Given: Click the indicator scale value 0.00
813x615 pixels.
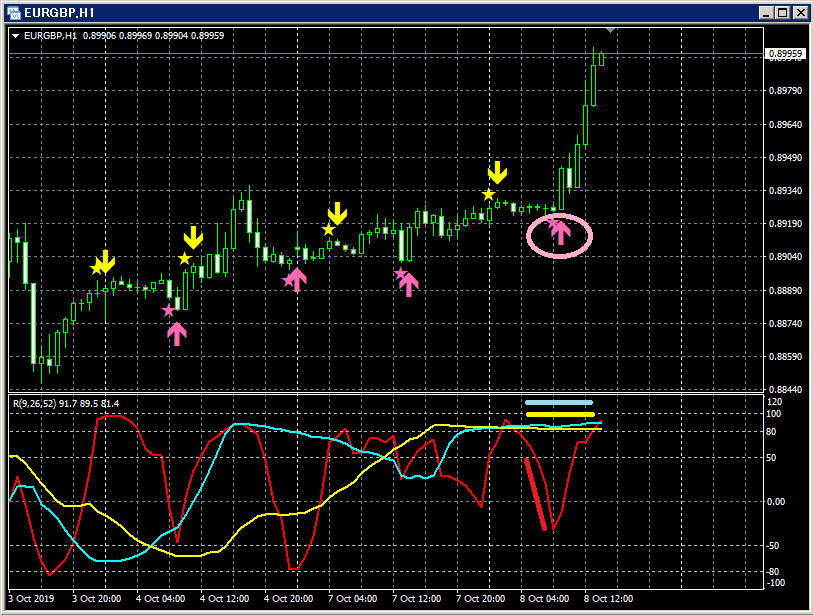Looking at the screenshot, I should 776,501.
